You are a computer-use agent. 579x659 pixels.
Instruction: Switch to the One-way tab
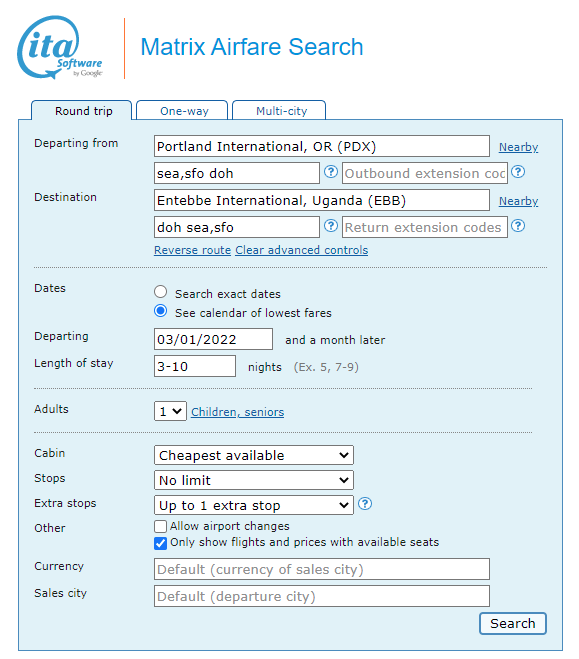pyautogui.click(x=182, y=111)
